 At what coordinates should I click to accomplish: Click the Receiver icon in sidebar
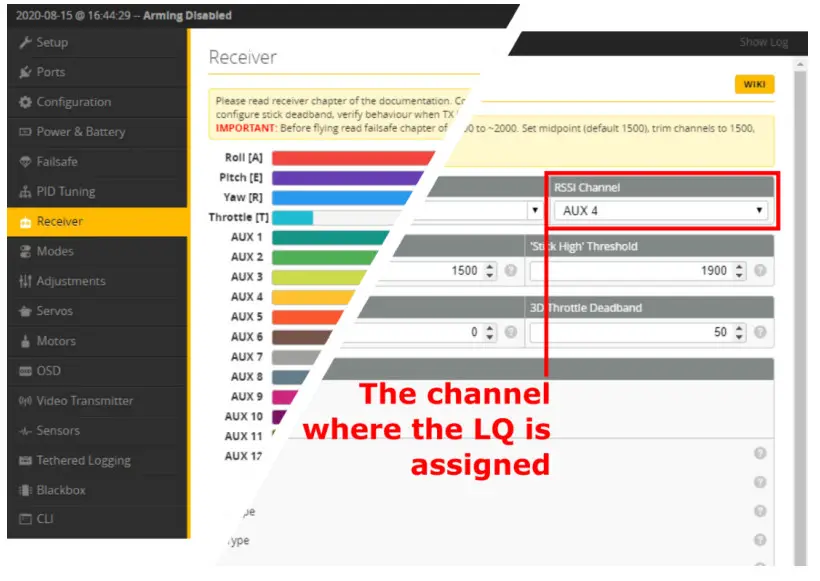pyautogui.click(x=25, y=222)
